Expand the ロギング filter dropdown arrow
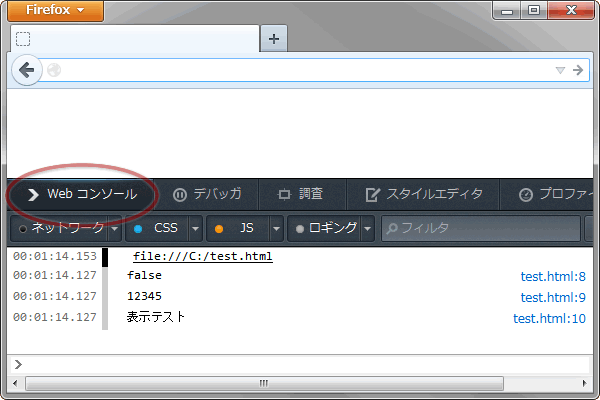 (x=367, y=229)
